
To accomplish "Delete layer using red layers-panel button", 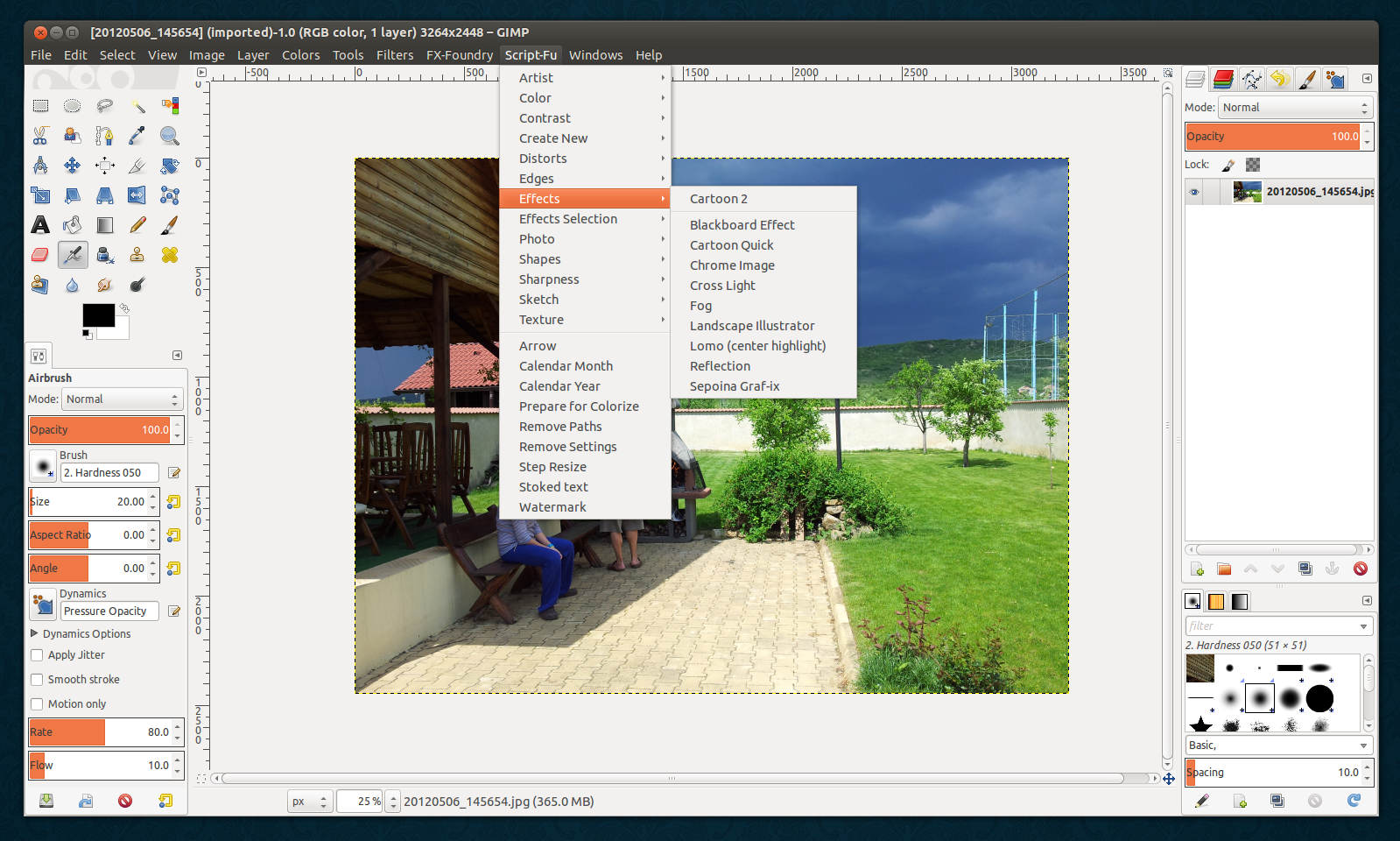I will coord(1360,569).
